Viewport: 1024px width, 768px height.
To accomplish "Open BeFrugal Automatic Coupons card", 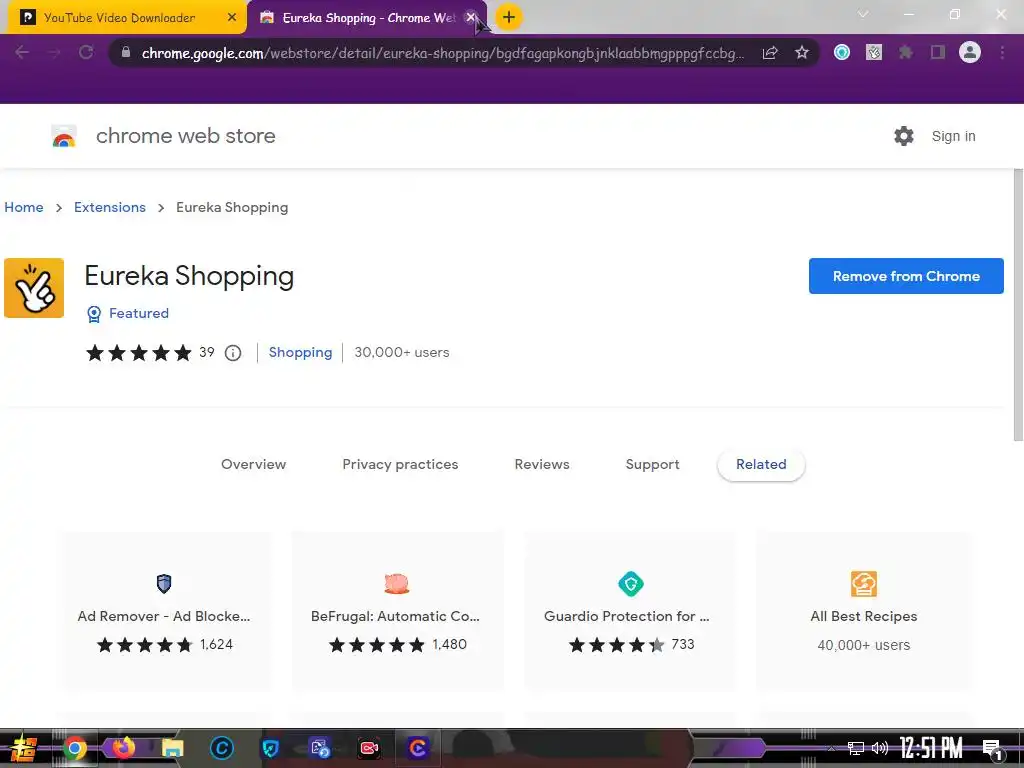I will (x=396, y=611).
